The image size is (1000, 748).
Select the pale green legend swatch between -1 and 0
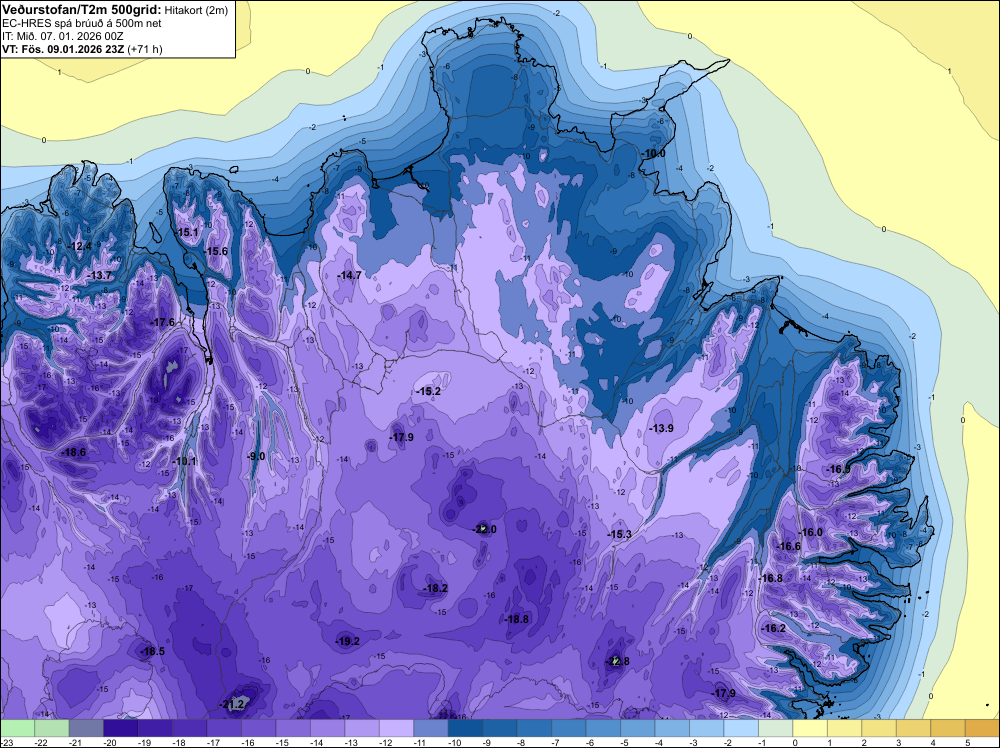[x=775, y=728]
